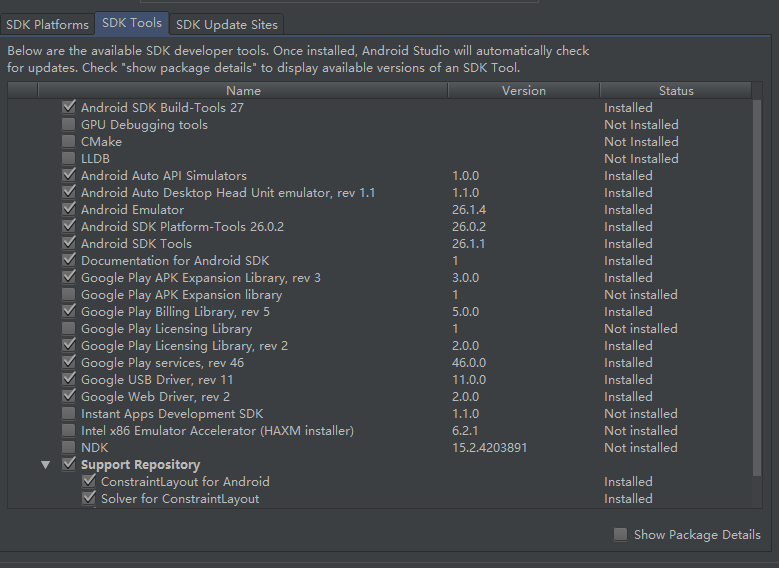Uncheck Android SDK Build-Tools 27
The height and width of the screenshot is (568, 779).
point(69,107)
